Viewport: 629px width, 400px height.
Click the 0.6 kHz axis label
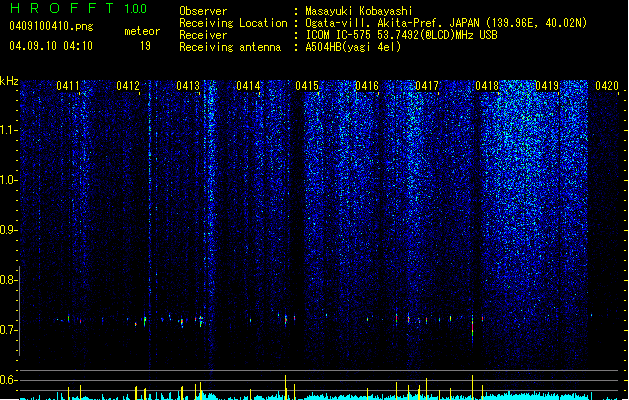pos(8,380)
